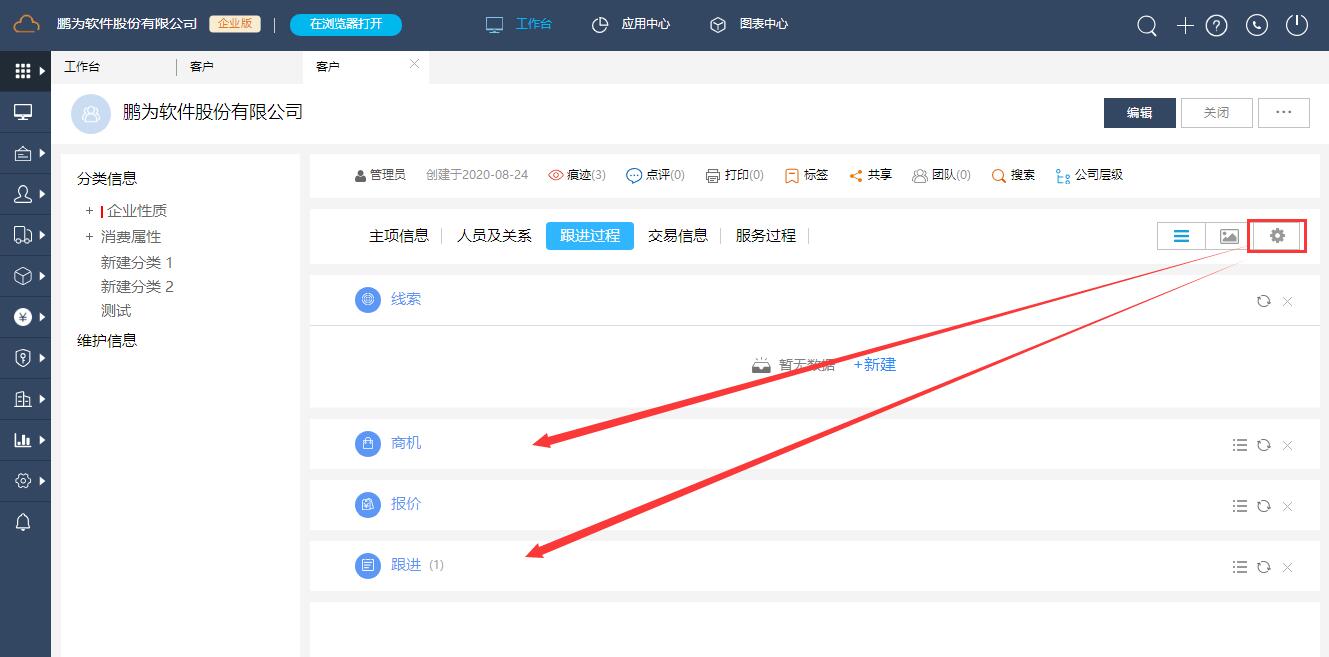
Task: Click +新建 link to create a lead
Action: (x=875, y=365)
